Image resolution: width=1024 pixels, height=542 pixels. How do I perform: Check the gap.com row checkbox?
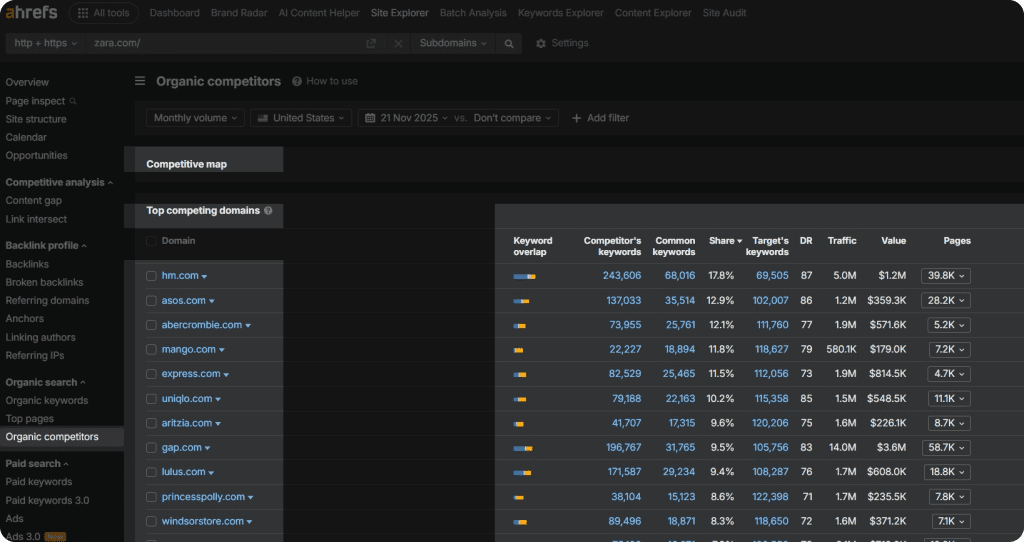(151, 448)
